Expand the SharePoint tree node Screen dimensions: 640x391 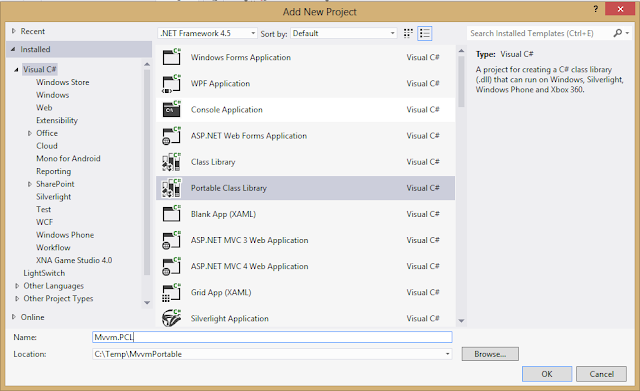coord(30,184)
